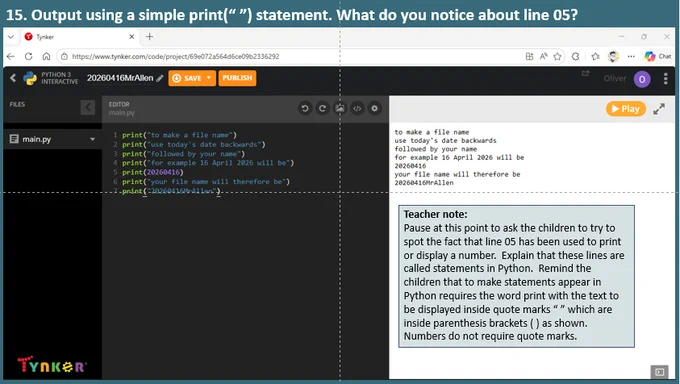Click output line '20260416MrAllen'
The image size is (680, 384).
click(x=424, y=183)
